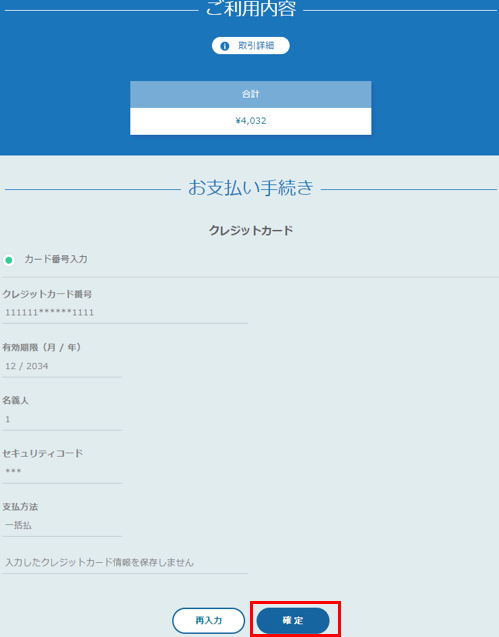
Task: Click the expiry date 12 / 2034 value
Action: [27, 366]
